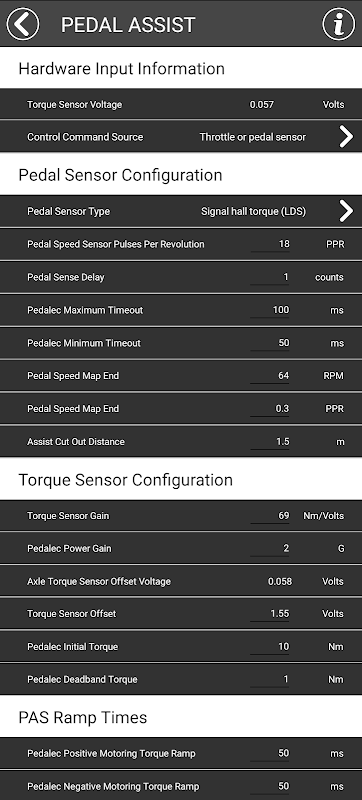Select Throttle or pedal sensor value

(253, 137)
